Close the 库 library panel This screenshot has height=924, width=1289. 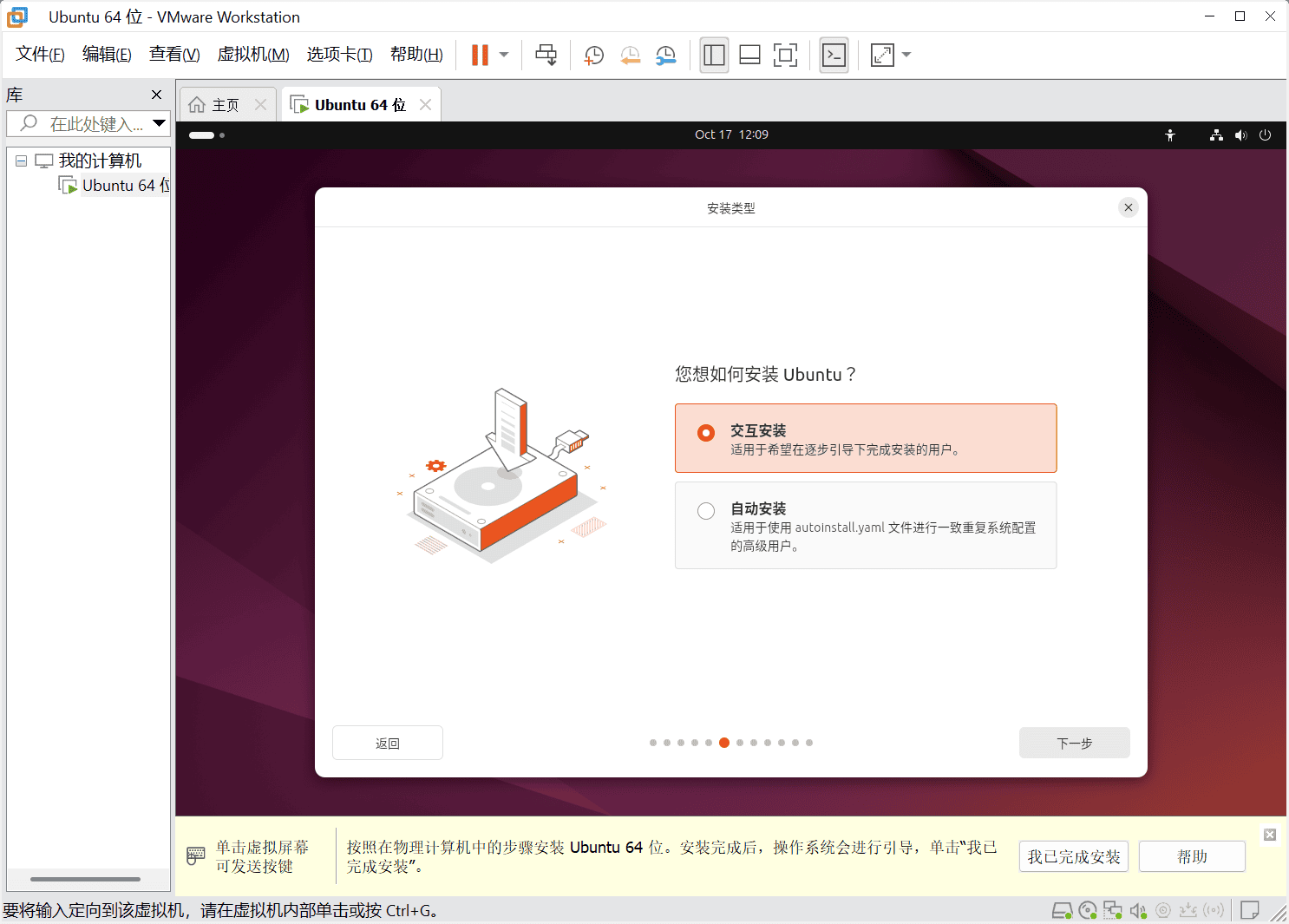tap(156, 95)
